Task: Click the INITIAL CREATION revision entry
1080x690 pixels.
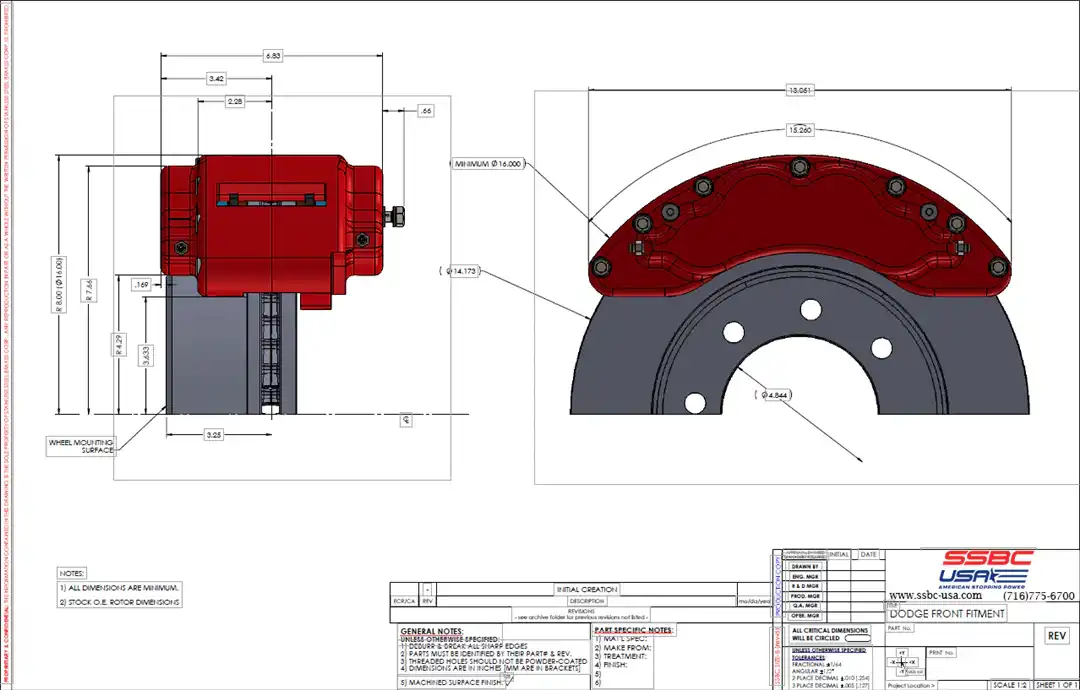Action: tap(587, 590)
